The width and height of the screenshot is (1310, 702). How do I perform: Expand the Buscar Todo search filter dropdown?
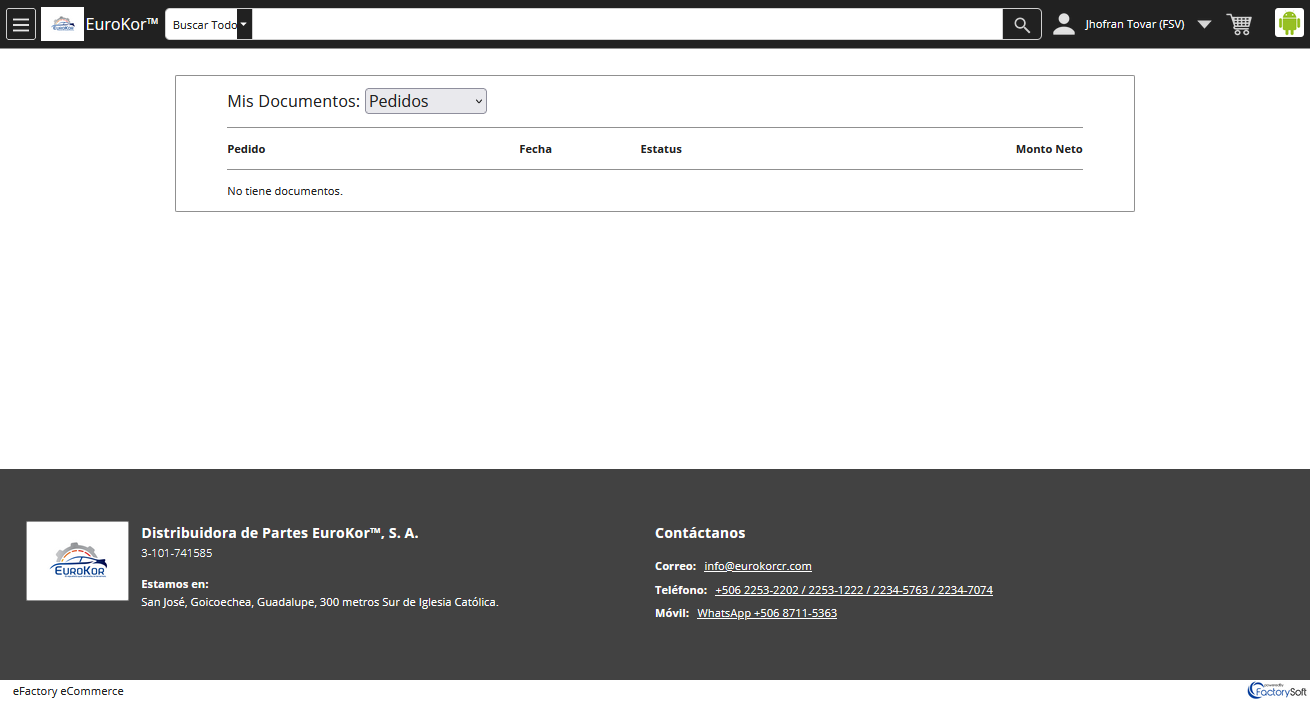point(208,24)
